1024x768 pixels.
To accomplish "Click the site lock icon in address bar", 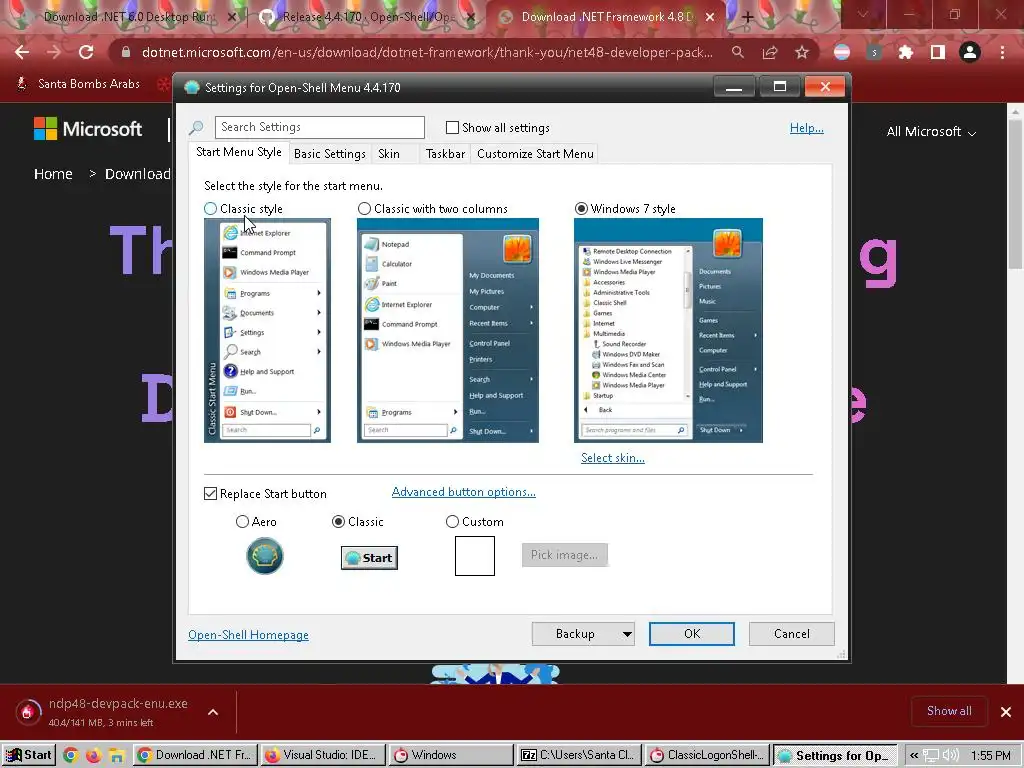I will [126, 52].
